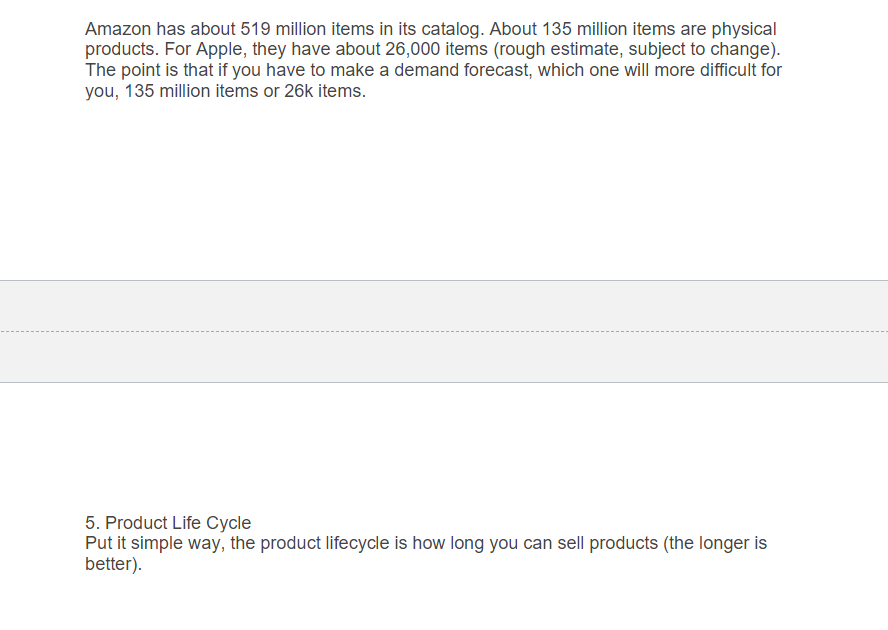The width and height of the screenshot is (888, 630).
Task: Click the word "better" on last line
Action: click(108, 565)
